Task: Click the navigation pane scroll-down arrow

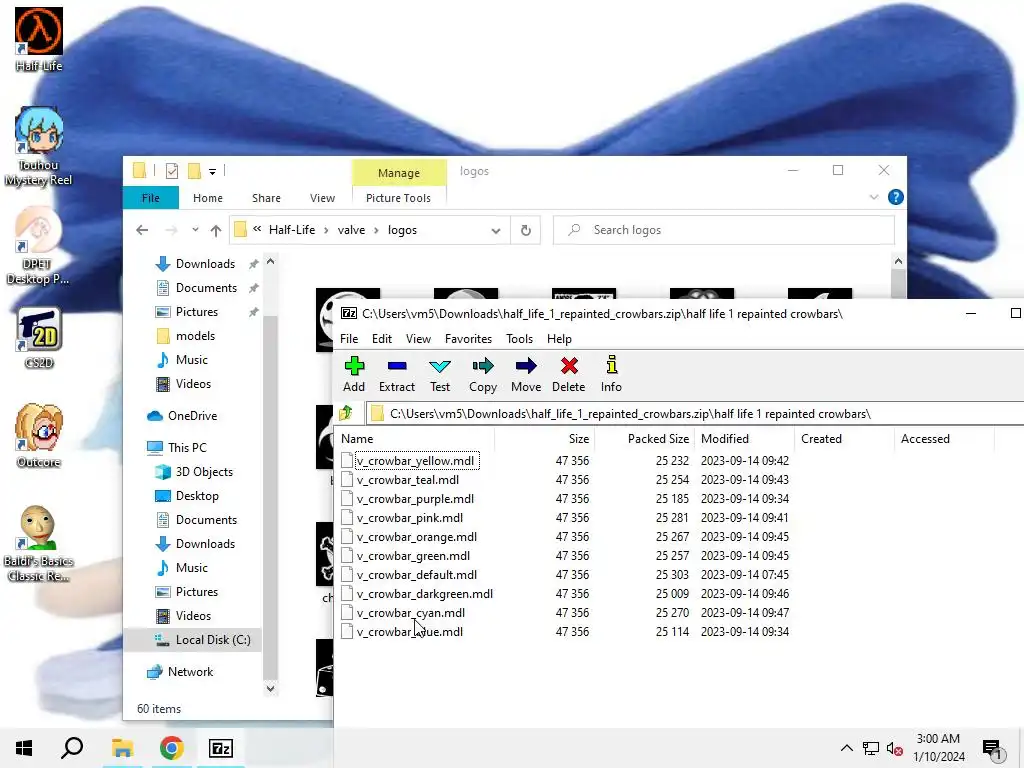Action: coord(270,688)
